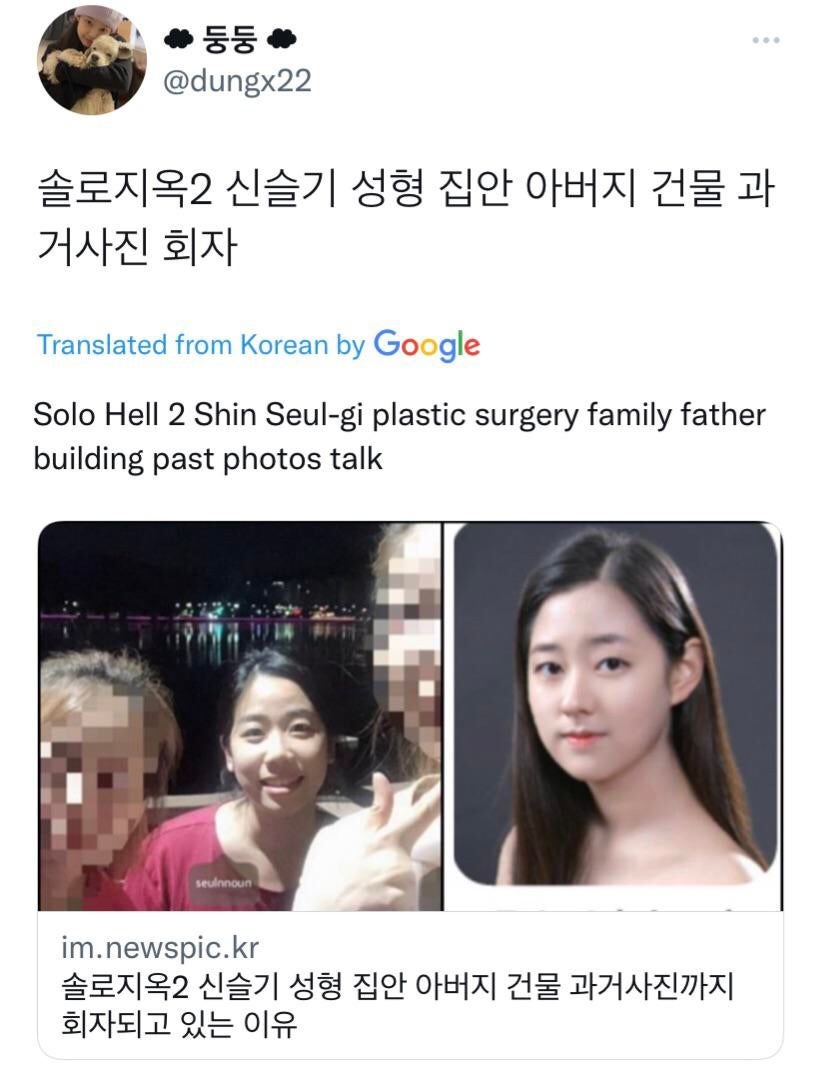824x1079 pixels.
Task: Click the Google logo in translation notice
Action: [x=427, y=345]
